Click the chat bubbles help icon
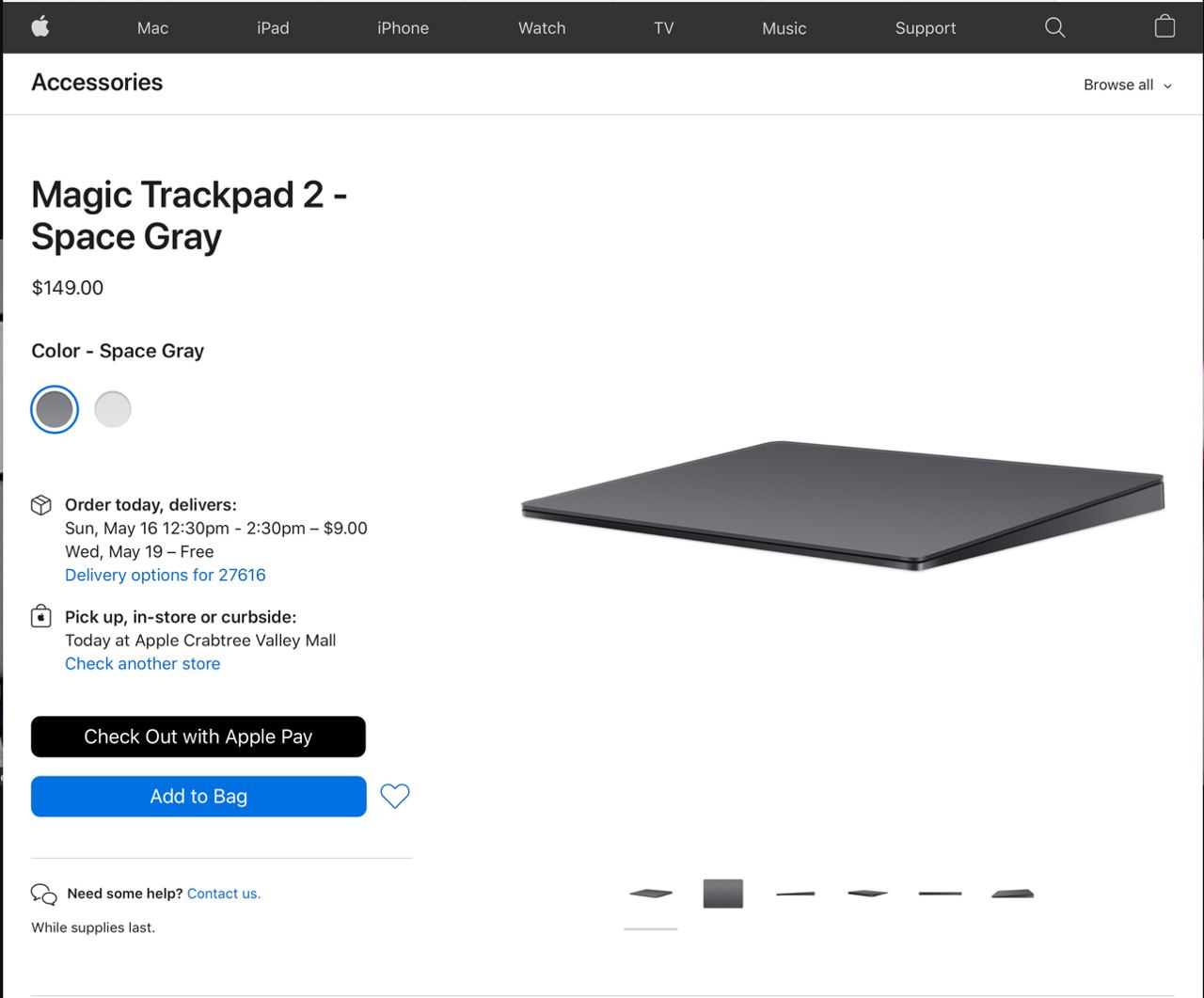 44,894
